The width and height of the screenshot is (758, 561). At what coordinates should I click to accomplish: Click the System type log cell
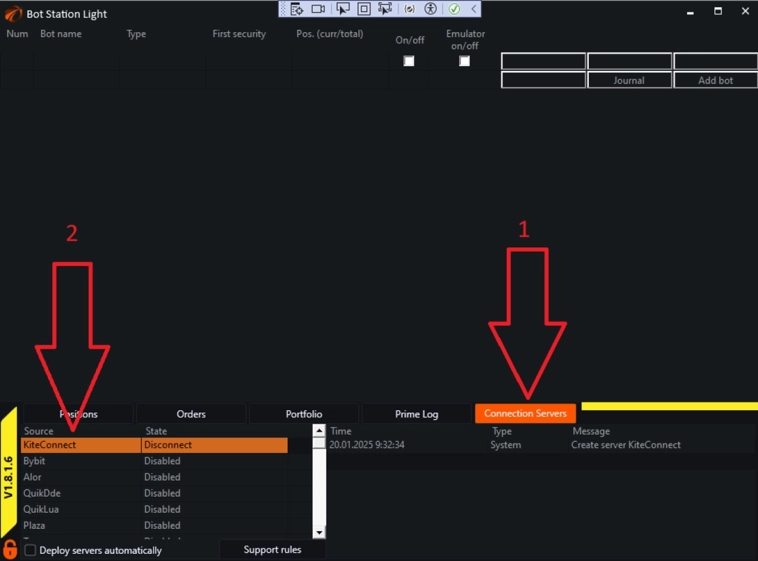(x=506, y=445)
